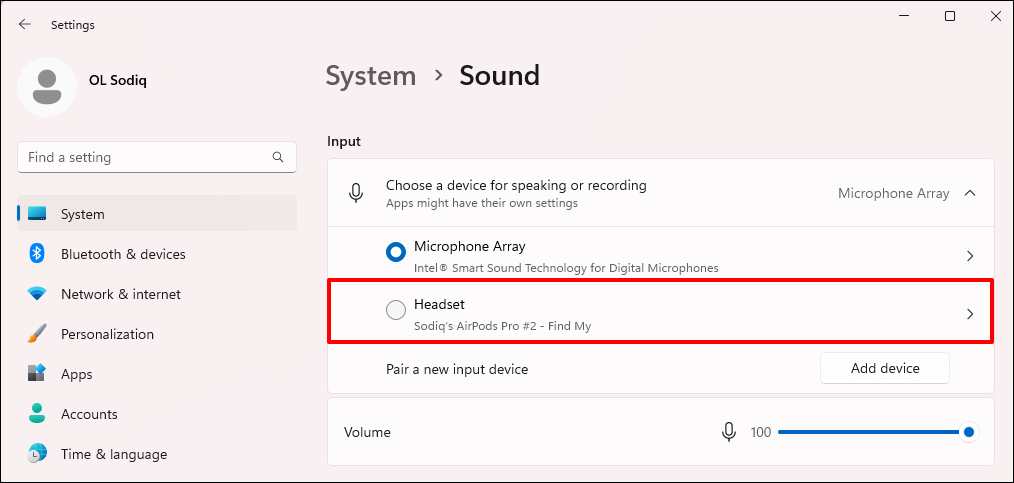The height and width of the screenshot is (483, 1014).
Task: Open Headset properties chevron
Action: tap(969, 314)
